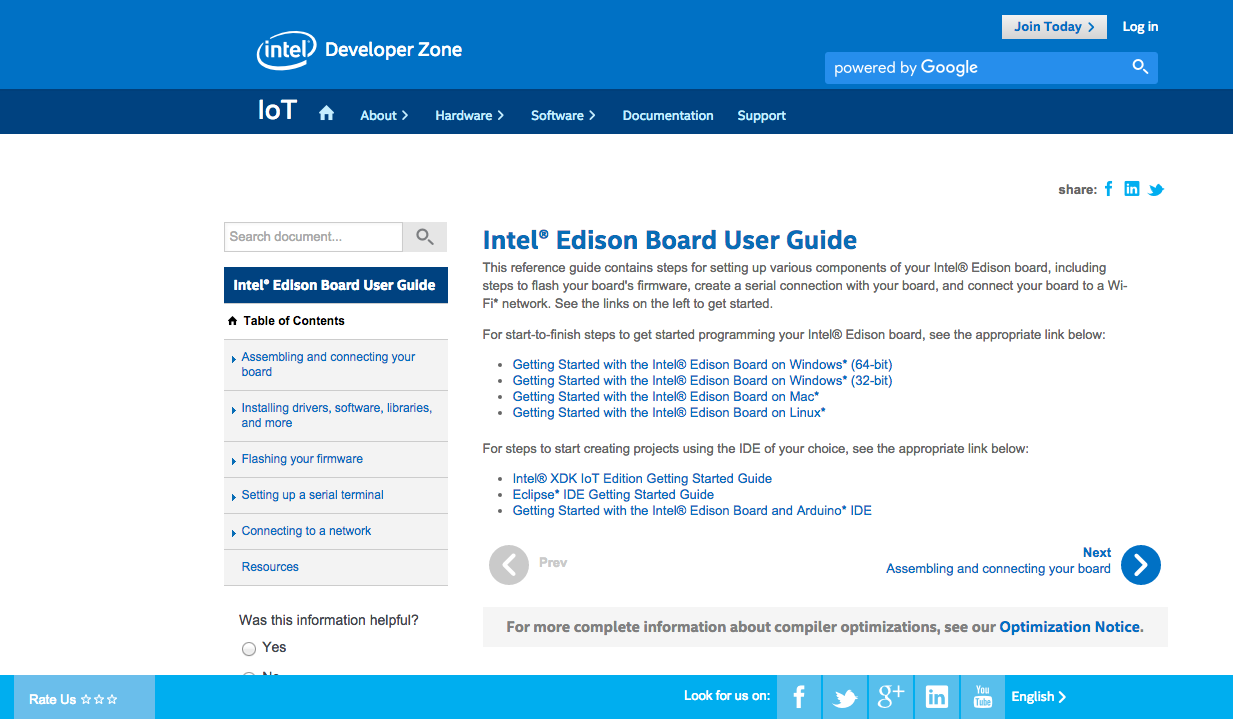The width and height of the screenshot is (1233, 719).
Task: Share page on Twitter from share row
Action: (1156, 190)
